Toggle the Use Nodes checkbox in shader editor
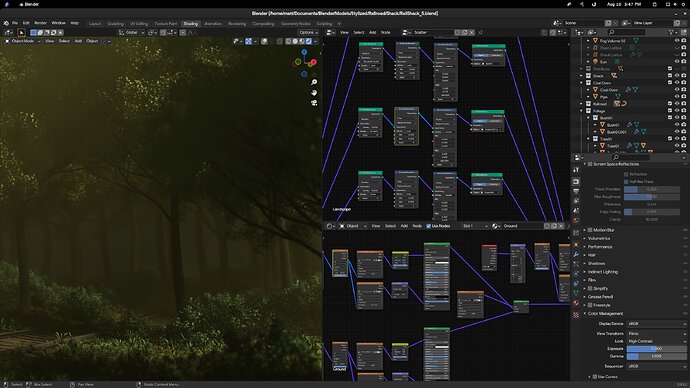 (x=428, y=226)
